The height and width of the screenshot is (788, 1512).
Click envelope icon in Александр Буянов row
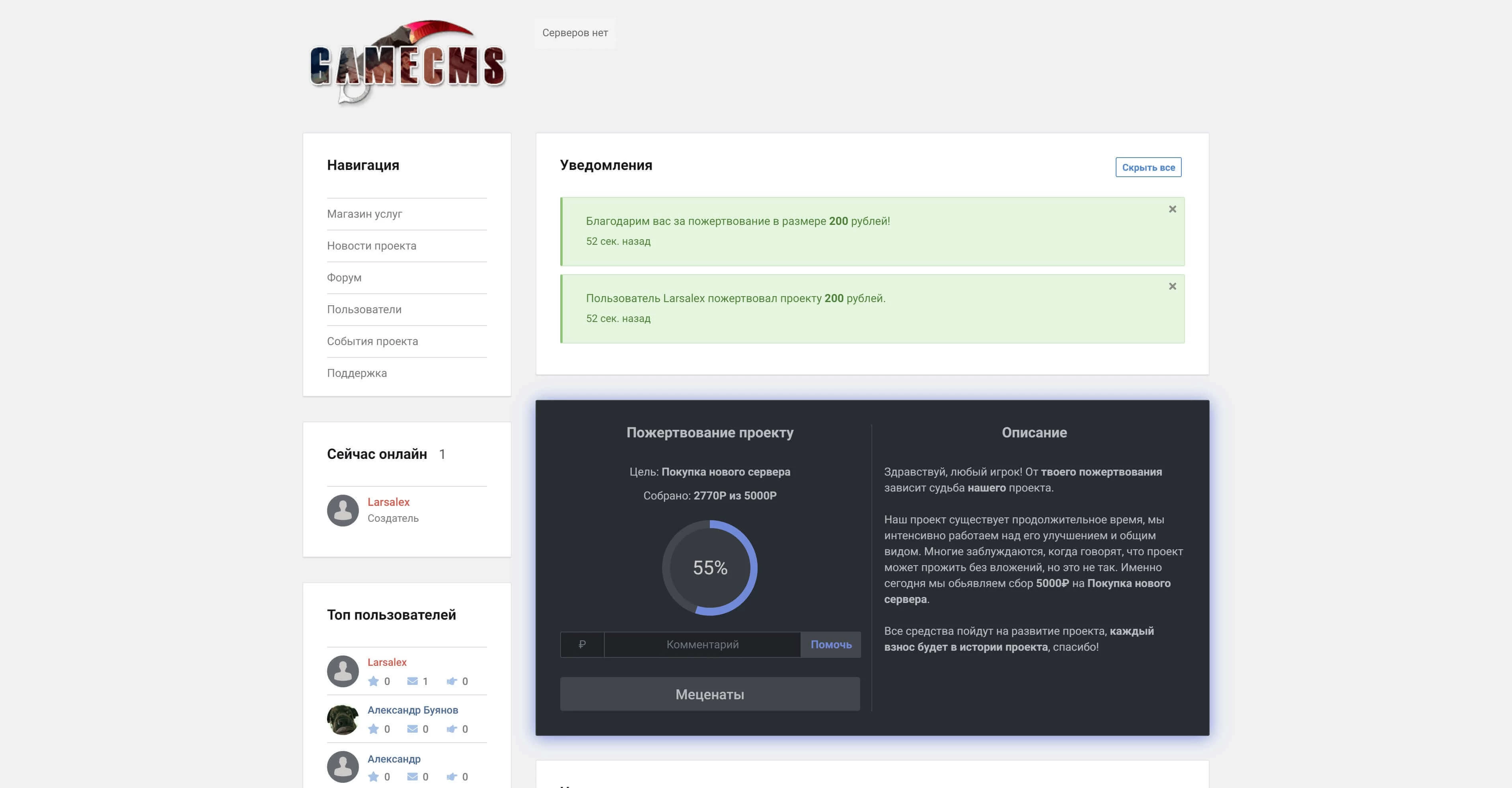tap(413, 729)
